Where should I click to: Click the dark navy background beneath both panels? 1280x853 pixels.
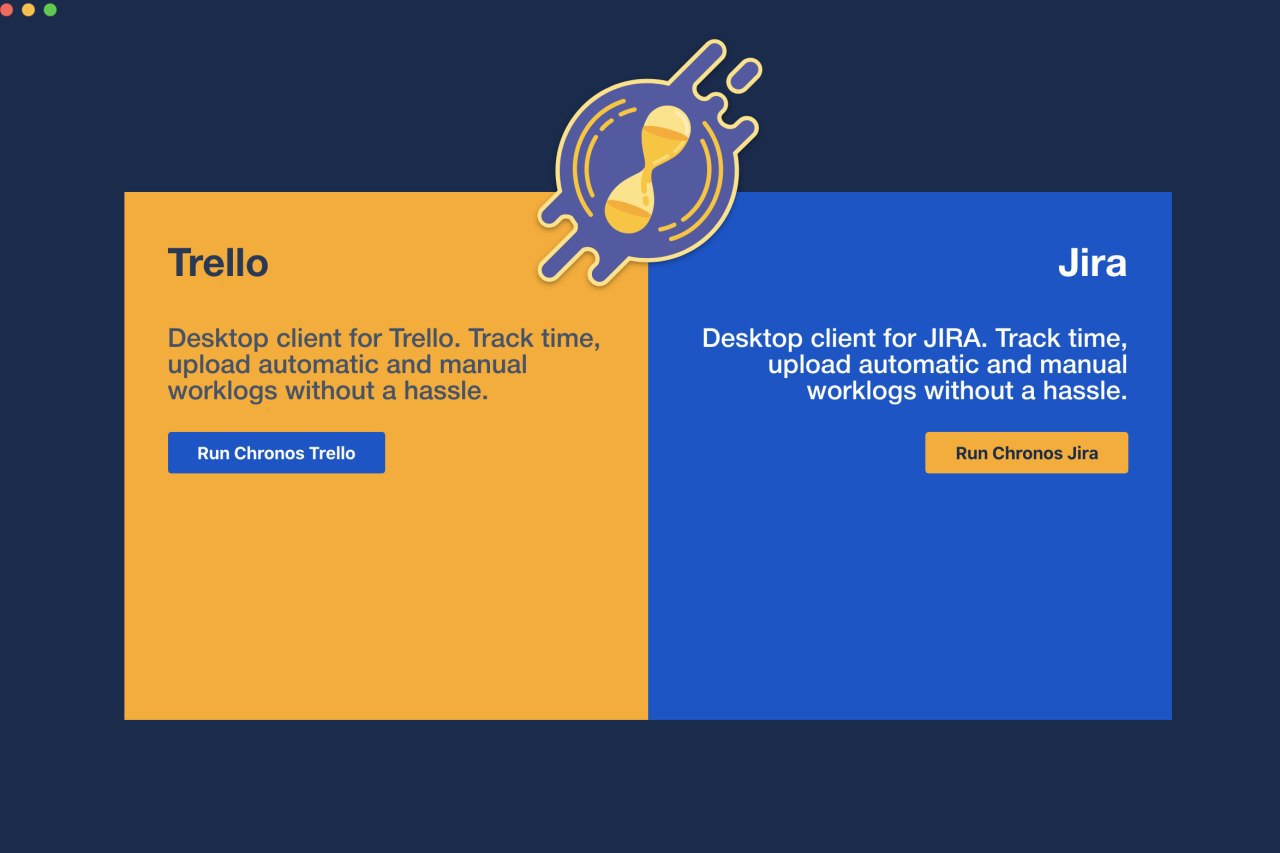coord(640,785)
